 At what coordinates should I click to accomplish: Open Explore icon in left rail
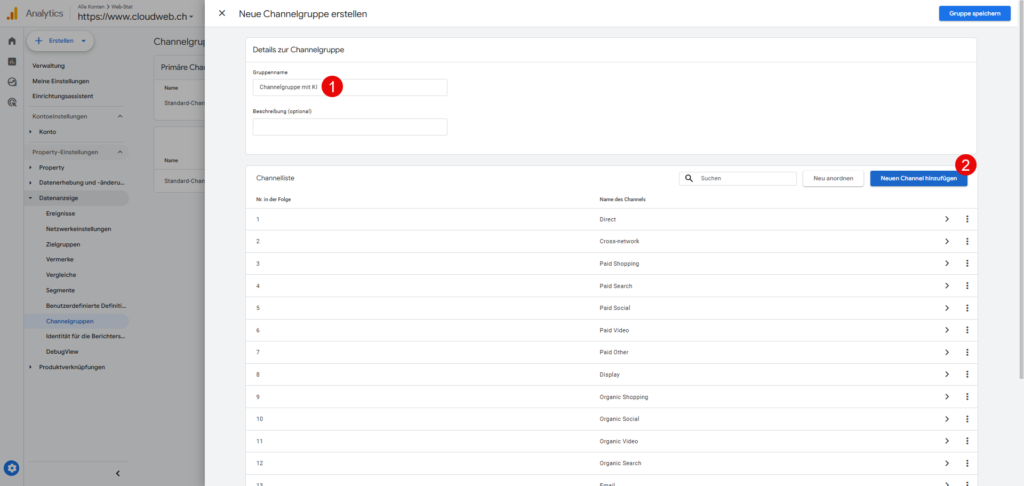[x=11, y=82]
